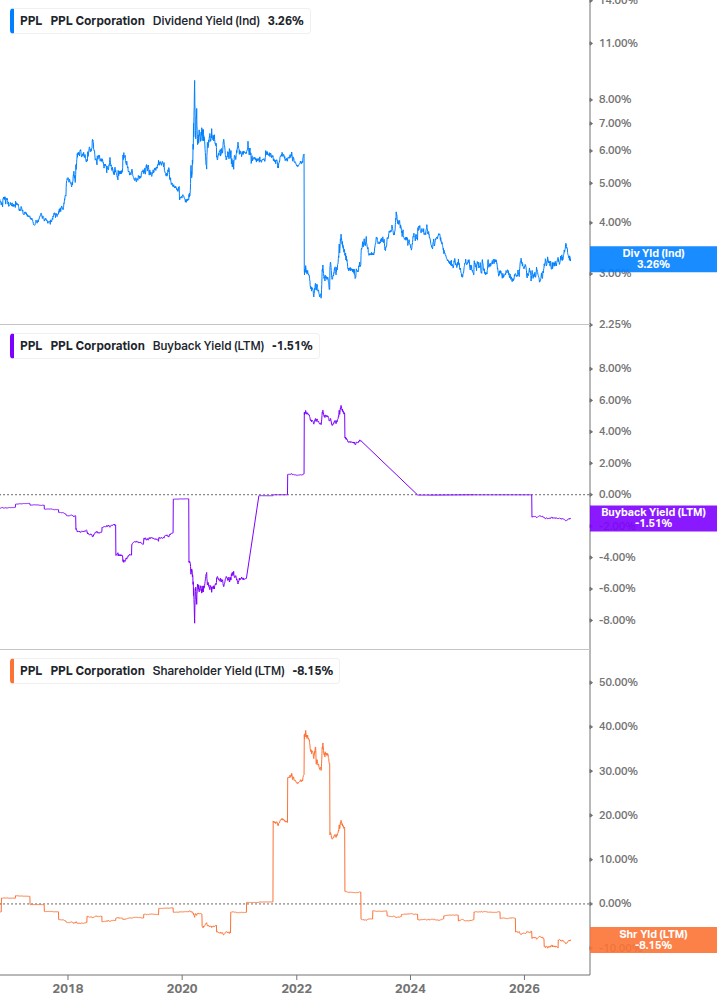Click the 2.25% tick in dividend yield axis
The height and width of the screenshot is (1005, 717).
click(x=615, y=324)
